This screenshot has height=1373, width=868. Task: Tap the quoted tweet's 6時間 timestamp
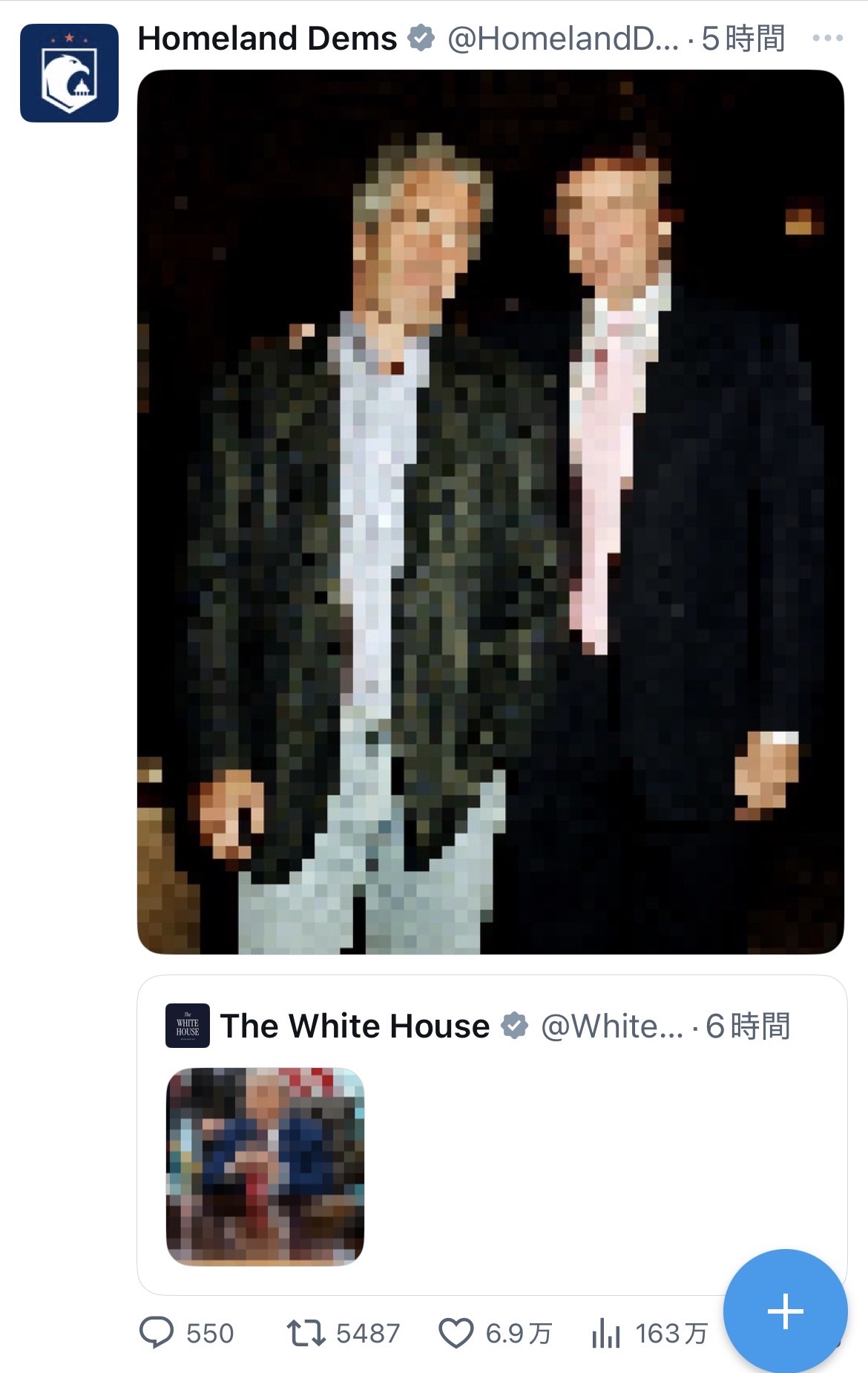coord(748,1026)
